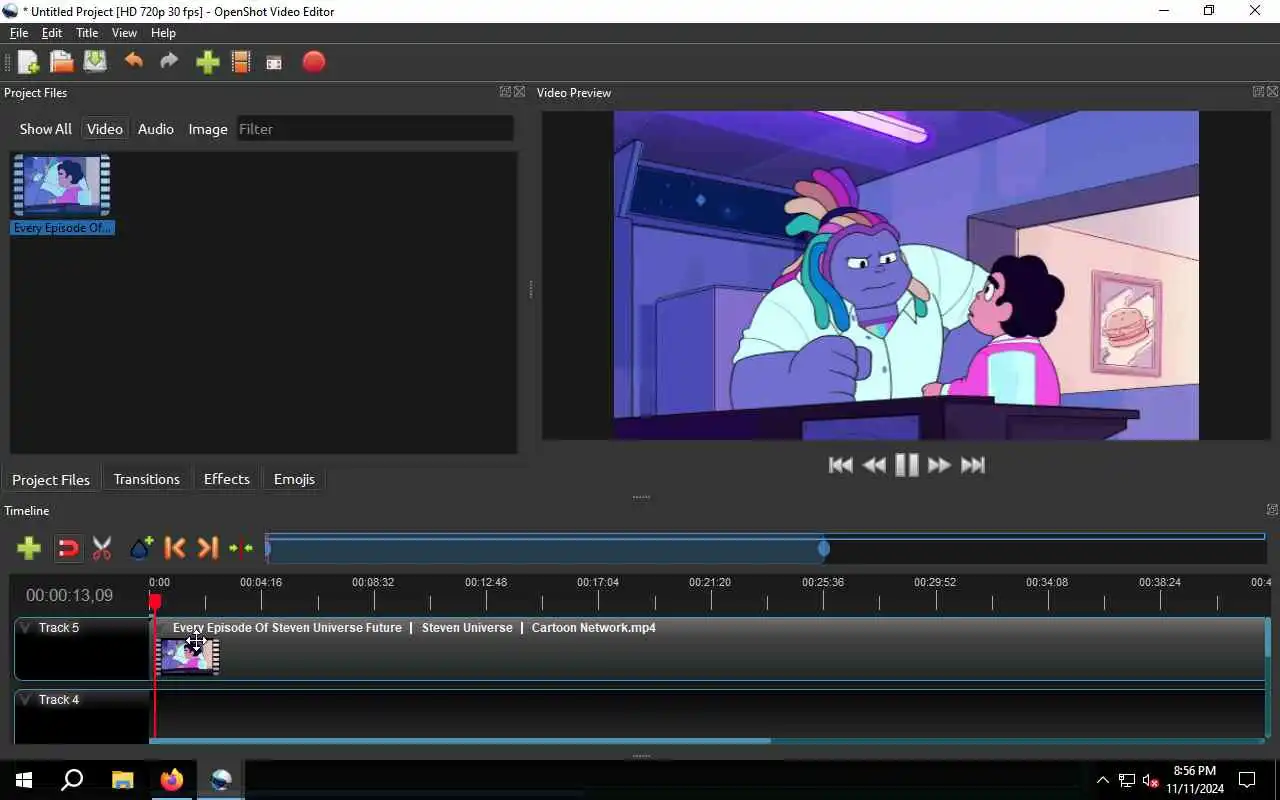Switch to the Project Files tab
1280x800 pixels.
click(51, 479)
